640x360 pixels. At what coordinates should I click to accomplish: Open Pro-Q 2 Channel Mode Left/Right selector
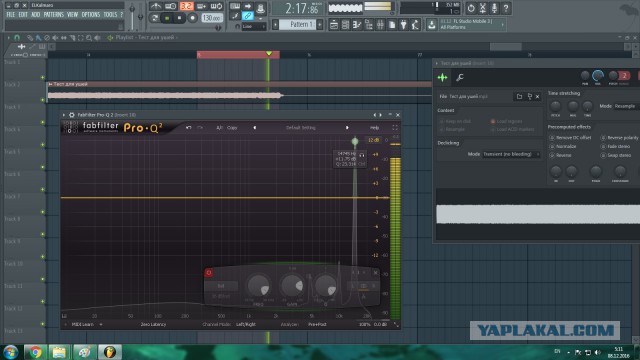click(x=246, y=324)
